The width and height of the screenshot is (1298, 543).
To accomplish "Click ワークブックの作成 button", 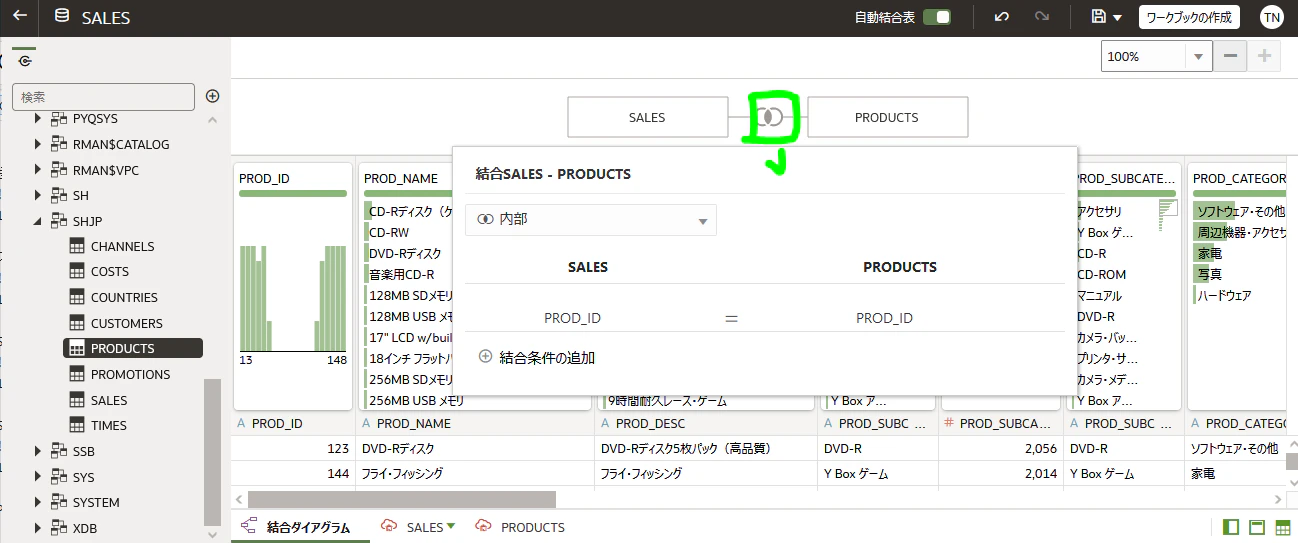I will [x=1190, y=17].
